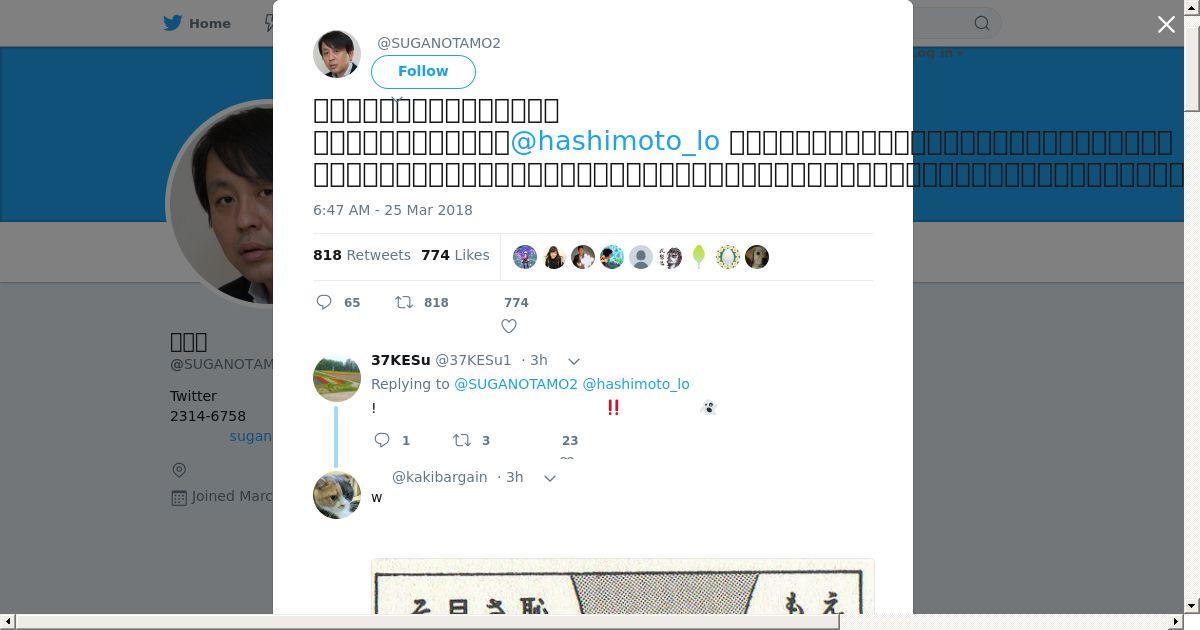The height and width of the screenshot is (630, 1200).
Task: Click the horizontal scrollbar at bottom
Action: 427,622
